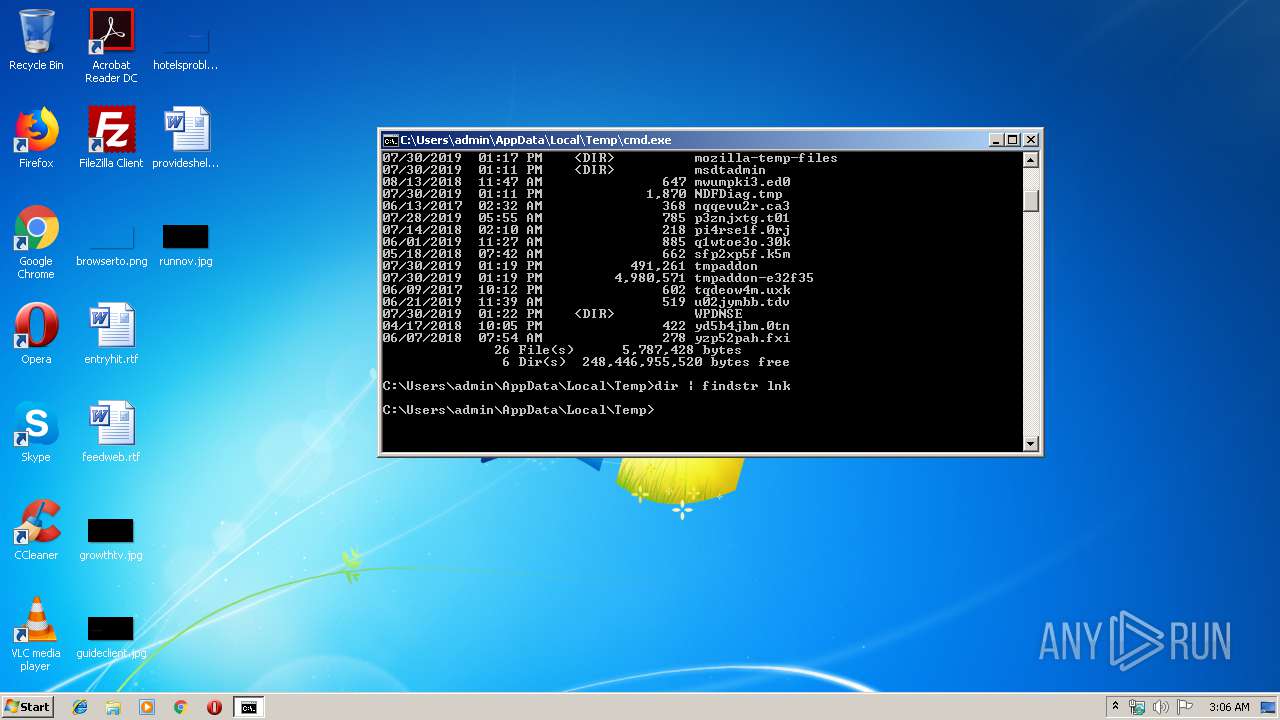Launch Skype desktop shortcut
1280x720 pixels.
[x=36, y=432]
